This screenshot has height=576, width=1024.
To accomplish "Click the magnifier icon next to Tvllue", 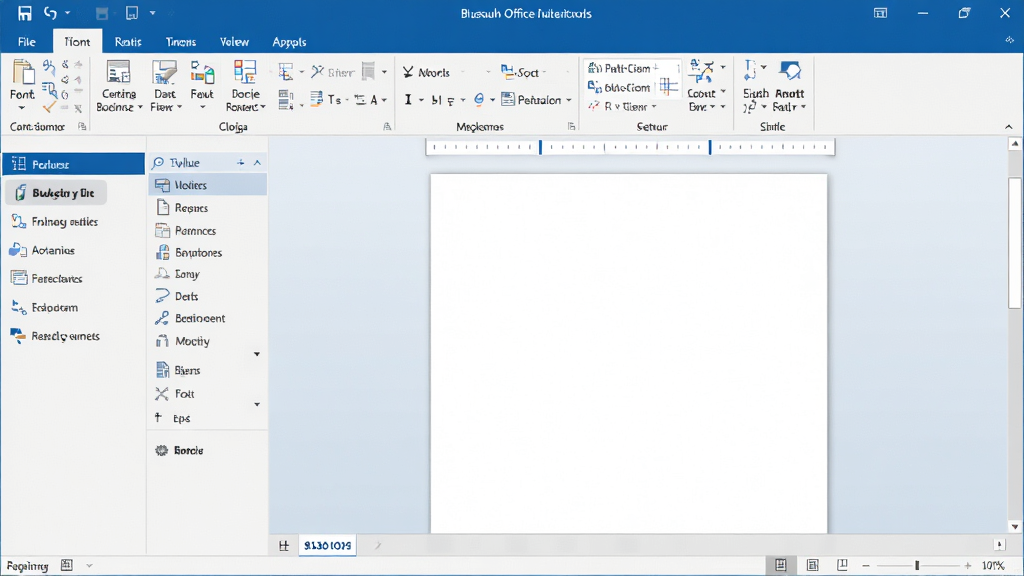I will [158, 163].
